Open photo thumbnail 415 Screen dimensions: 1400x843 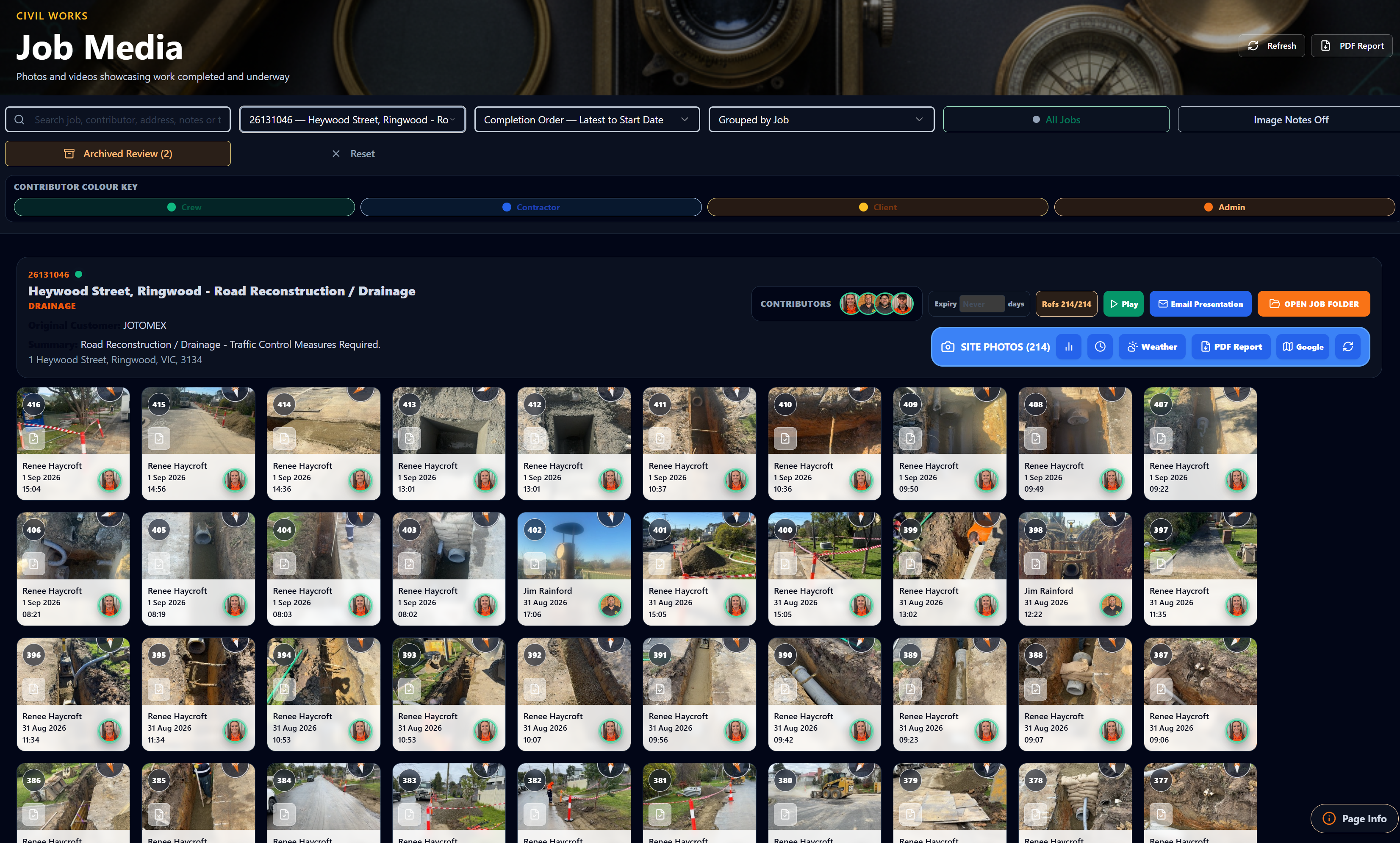(x=198, y=420)
